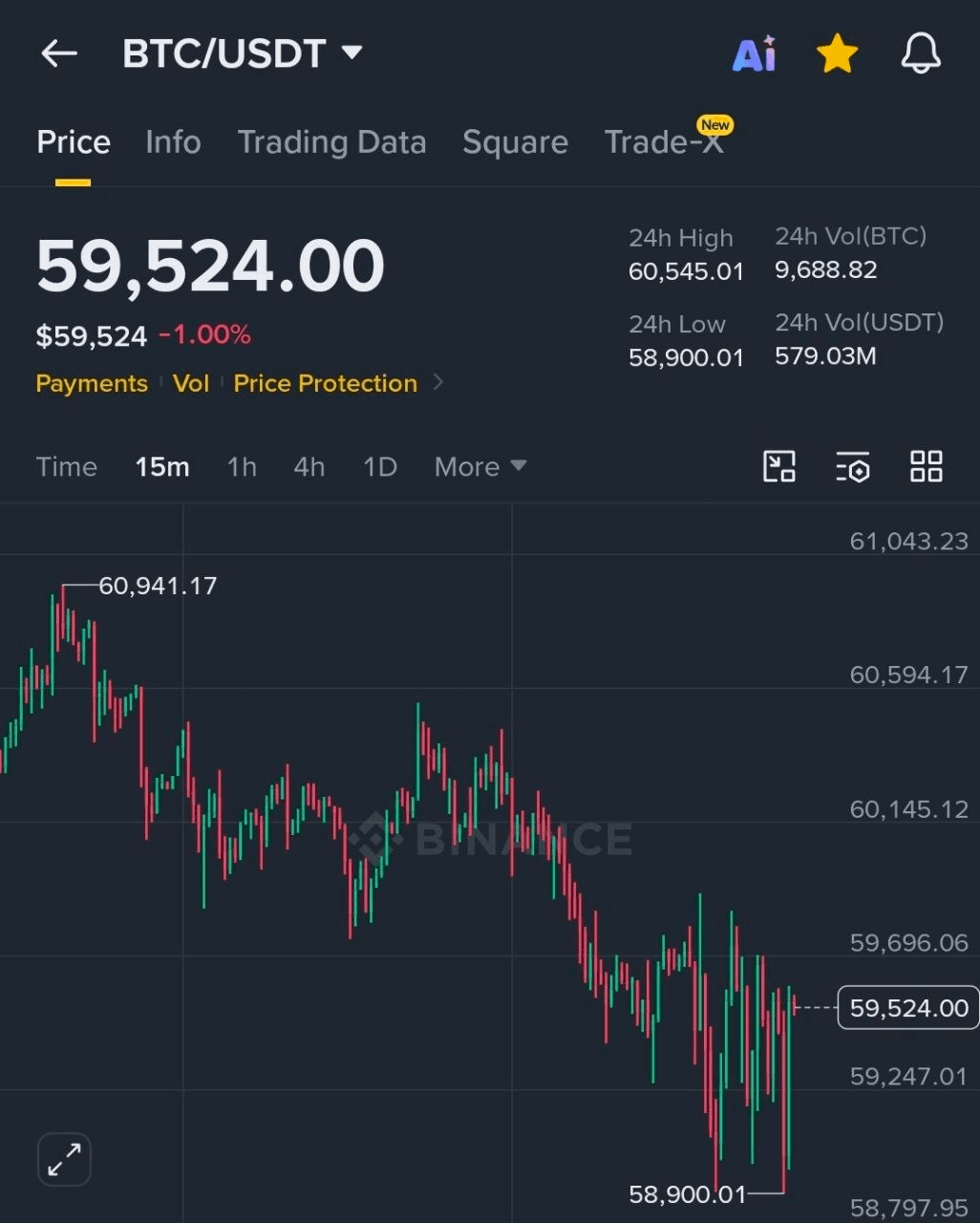The image size is (980, 1223).
Task: Tap the $59,524 fiat price text
Action: coord(92,336)
